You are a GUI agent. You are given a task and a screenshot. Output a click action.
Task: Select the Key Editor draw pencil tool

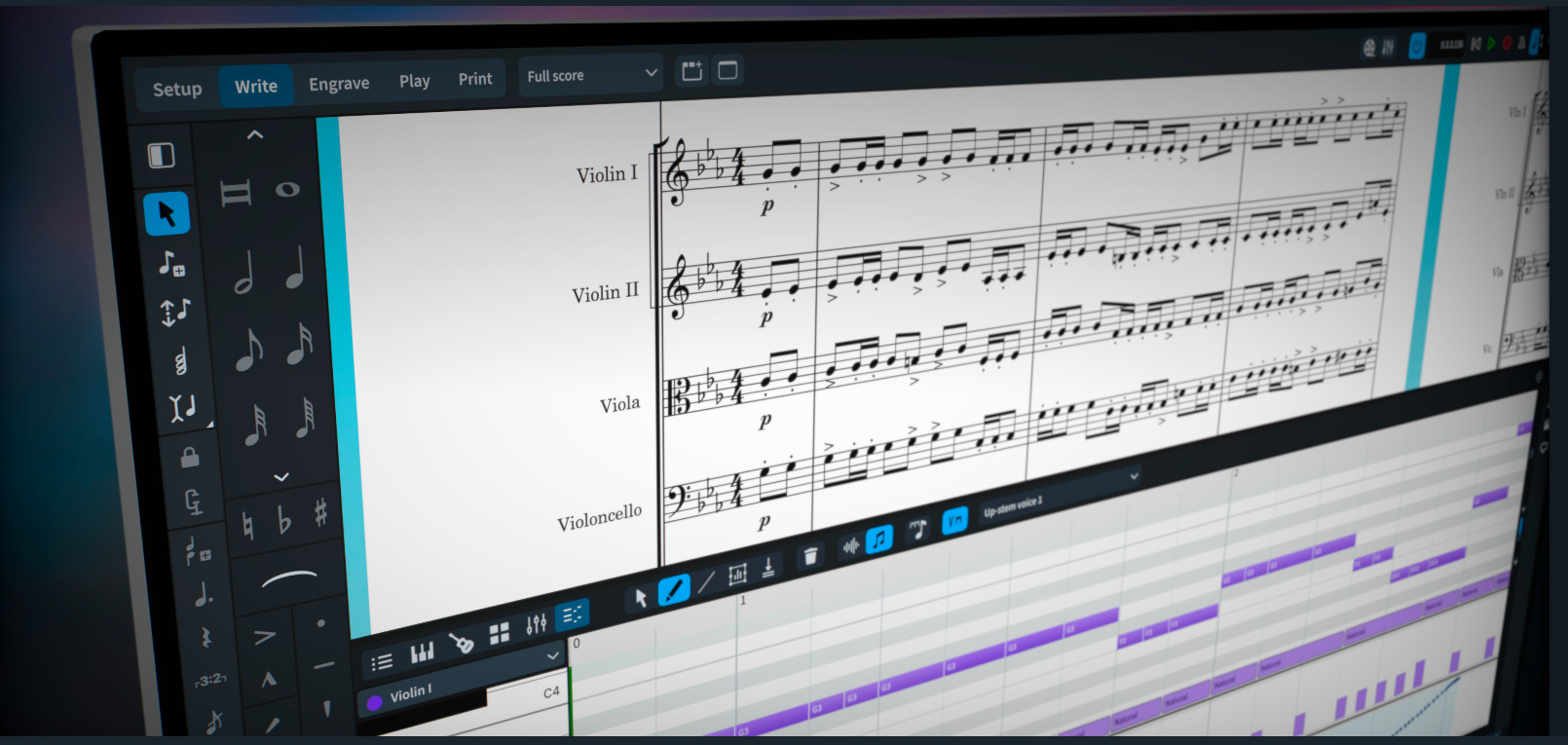tap(674, 589)
